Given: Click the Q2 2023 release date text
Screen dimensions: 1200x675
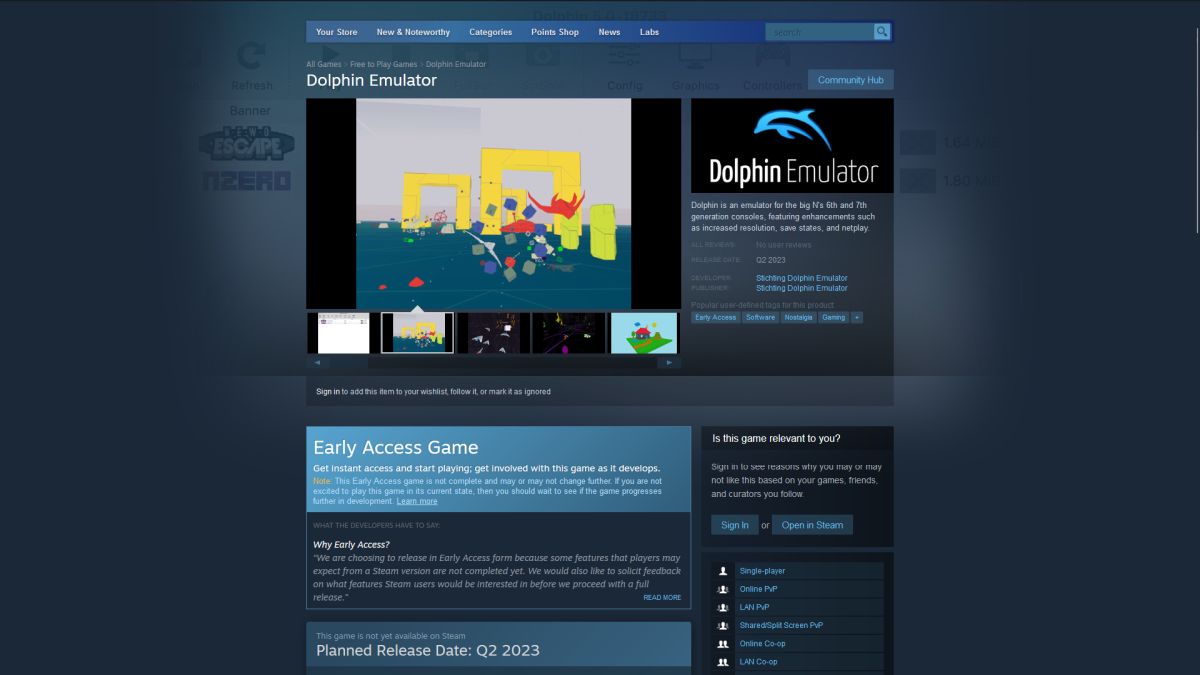Looking at the screenshot, I should (x=771, y=260).
